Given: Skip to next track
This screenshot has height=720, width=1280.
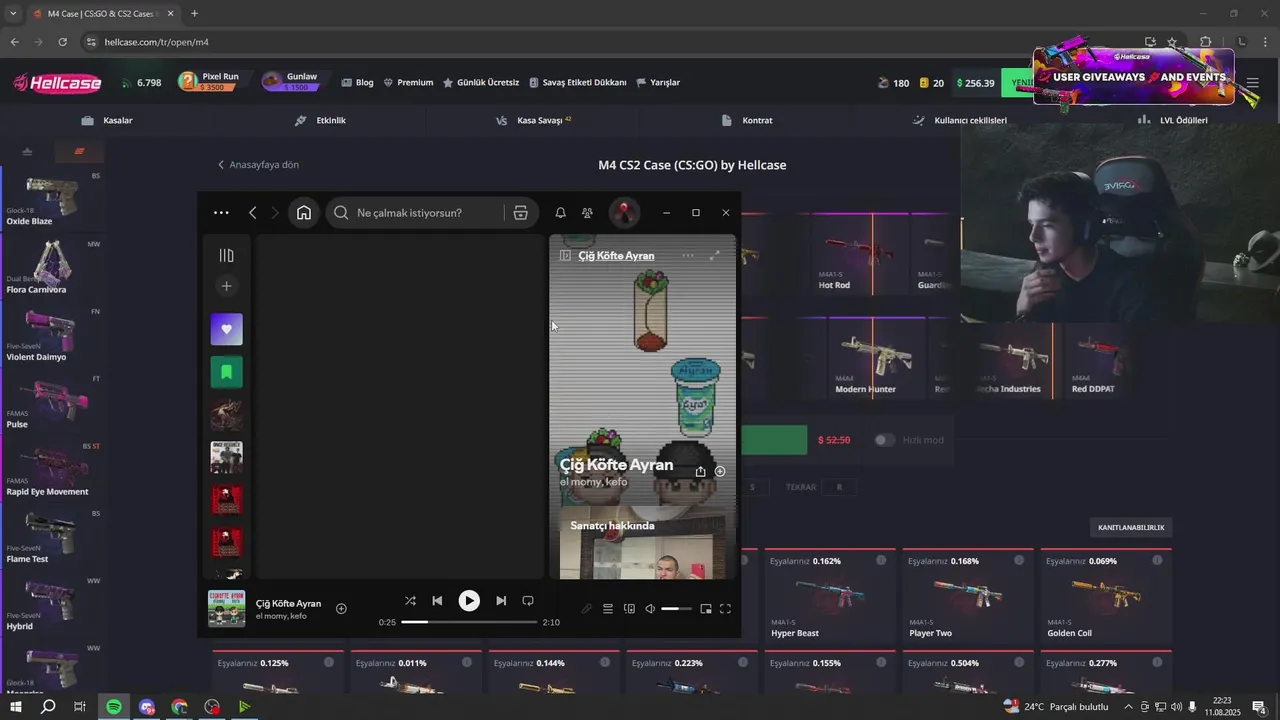Looking at the screenshot, I should pyautogui.click(x=501, y=601).
